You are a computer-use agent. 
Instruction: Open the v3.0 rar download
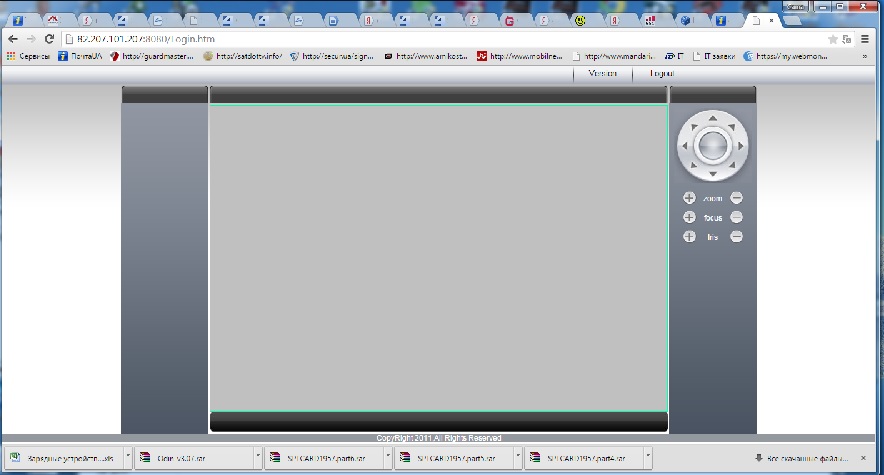point(193,458)
